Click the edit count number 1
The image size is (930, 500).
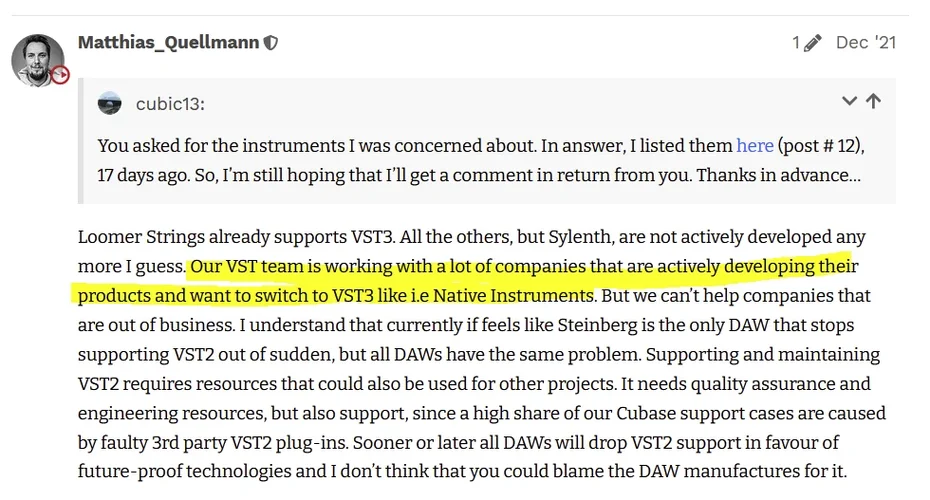click(x=796, y=43)
